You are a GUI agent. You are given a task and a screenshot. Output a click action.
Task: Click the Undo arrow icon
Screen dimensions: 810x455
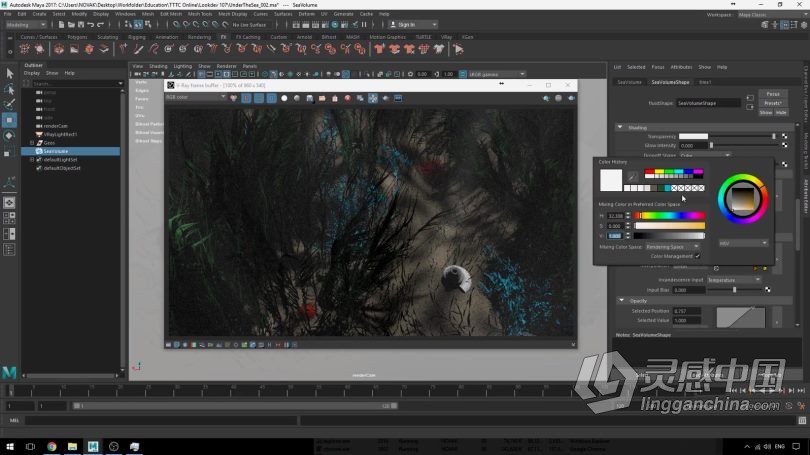[91, 24]
